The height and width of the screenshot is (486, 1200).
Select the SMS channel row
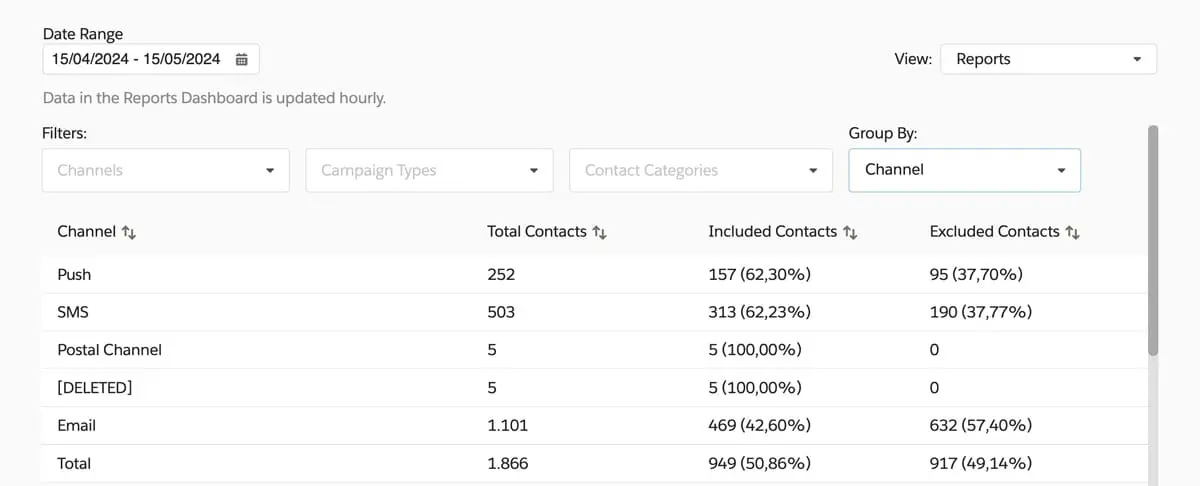pos(73,312)
